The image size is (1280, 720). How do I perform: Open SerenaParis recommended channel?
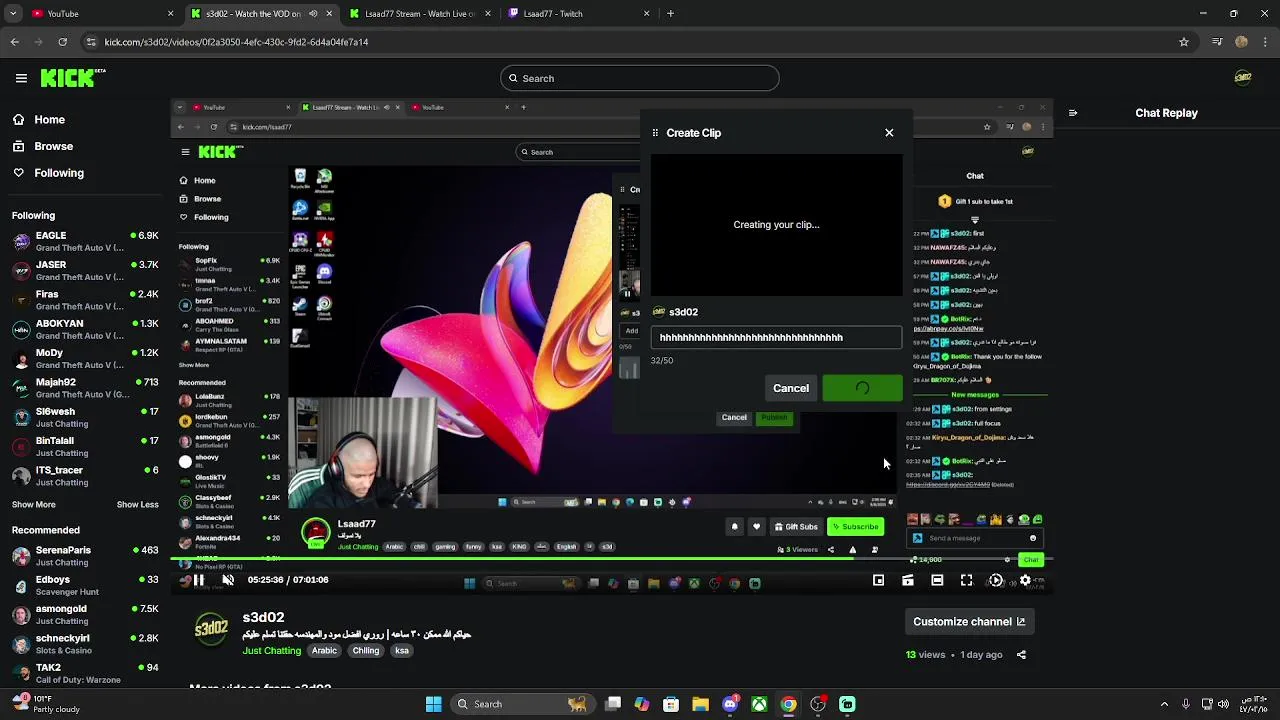click(x=85, y=556)
